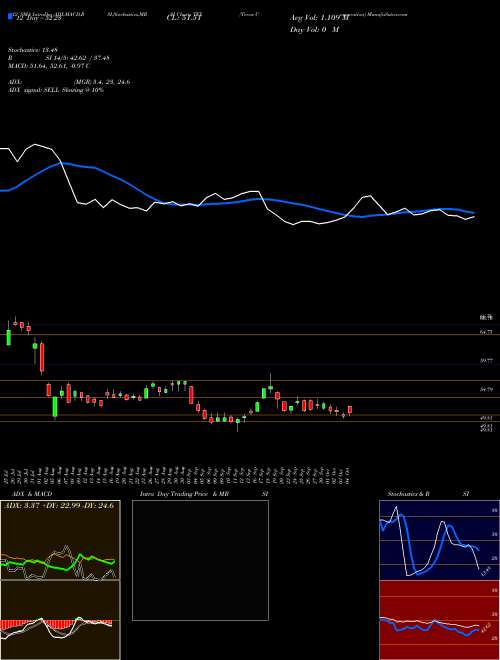Click the '(MGR) 3.4, 23, 24.6' ADX values
This screenshot has height=660, width=500.
coord(101,82)
